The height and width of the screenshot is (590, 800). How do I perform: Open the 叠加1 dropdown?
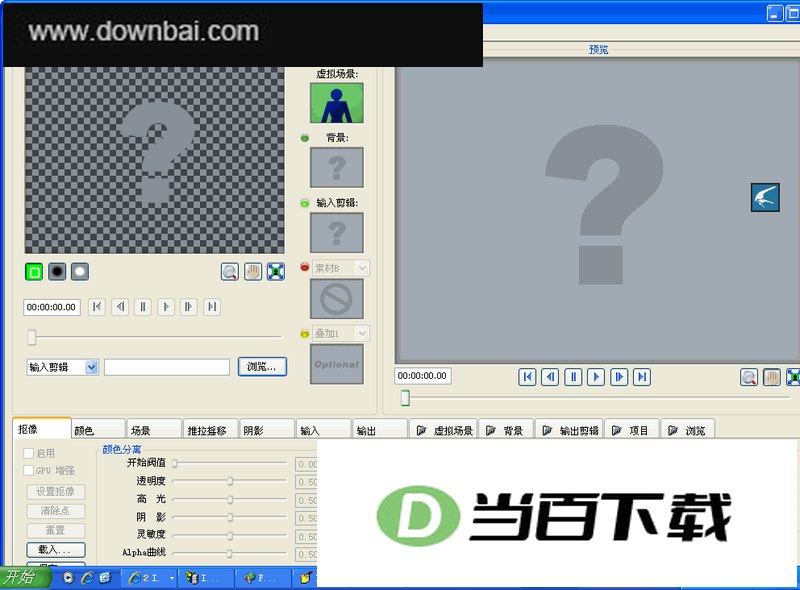362,334
